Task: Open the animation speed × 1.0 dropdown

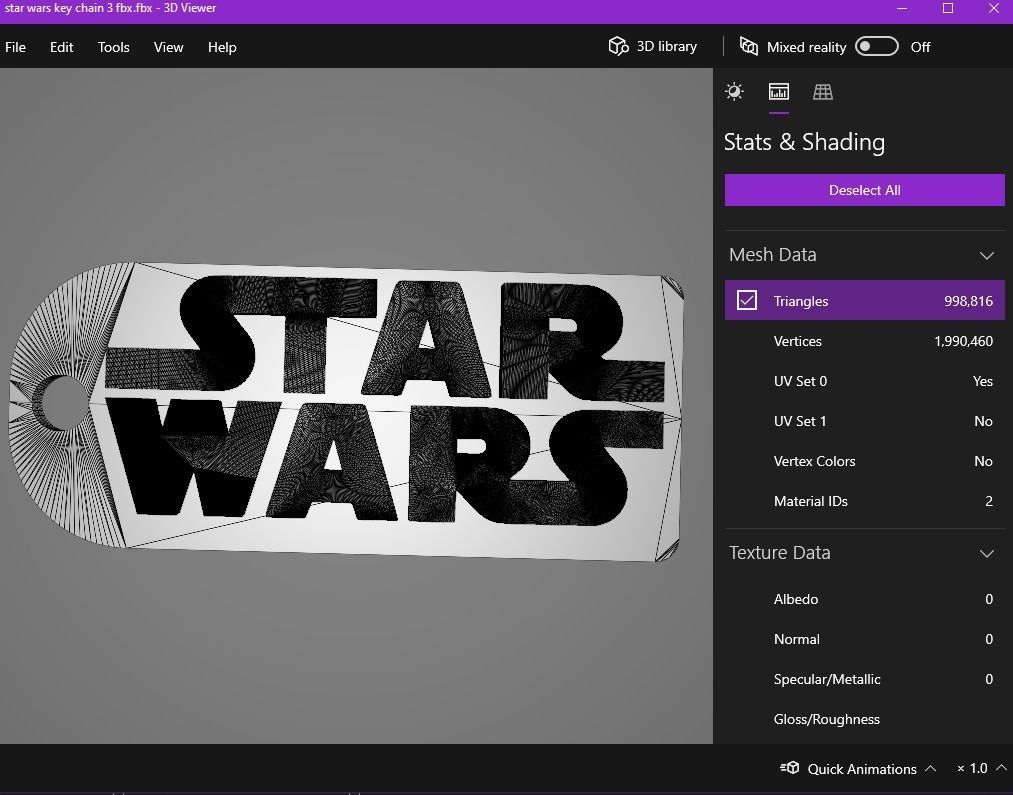Action: [981, 768]
